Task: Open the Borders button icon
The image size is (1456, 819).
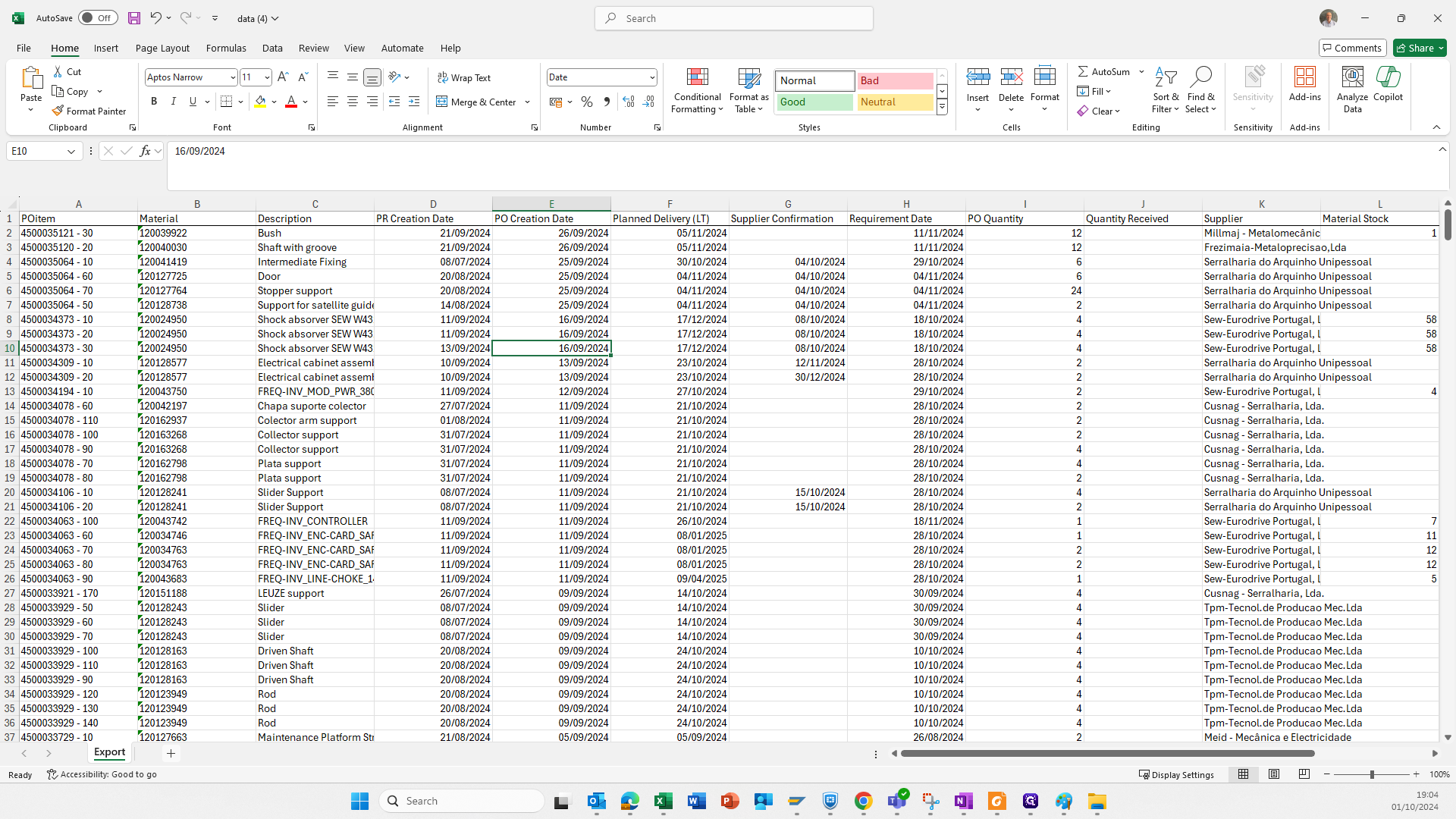Action: click(x=226, y=102)
